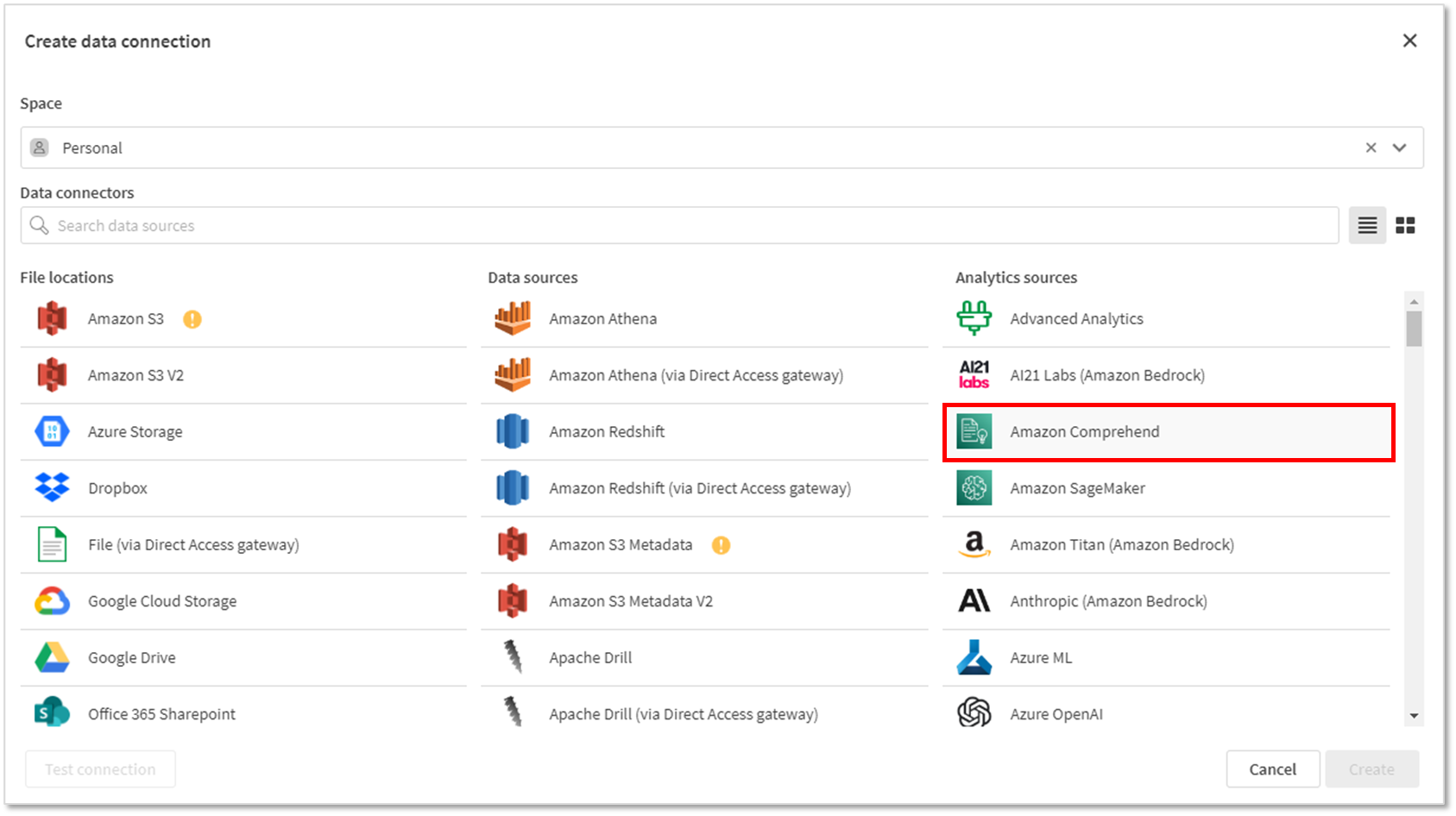
Task: Click the scrollbar up arrow
Action: (1414, 302)
